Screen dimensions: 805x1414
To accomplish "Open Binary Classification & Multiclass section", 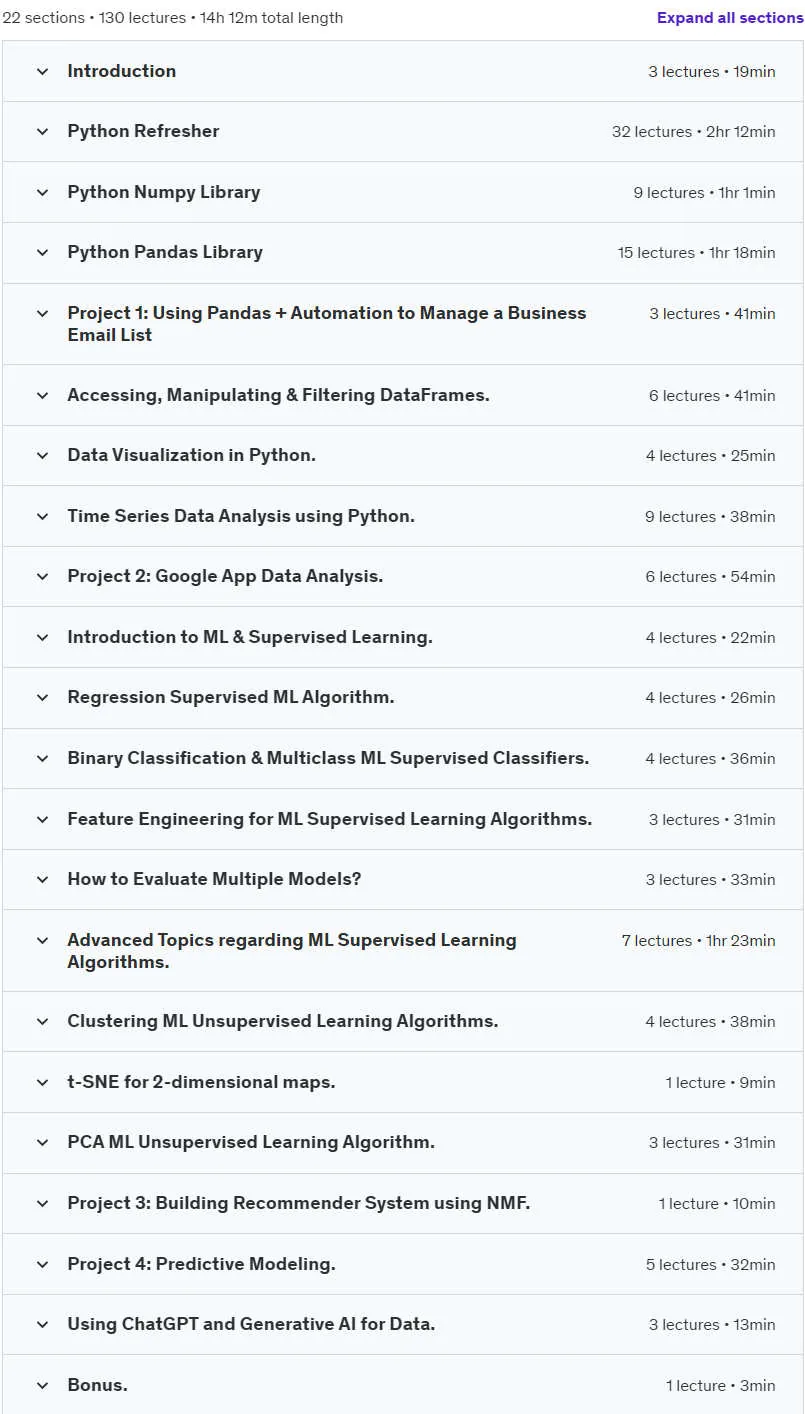I will click(403, 758).
